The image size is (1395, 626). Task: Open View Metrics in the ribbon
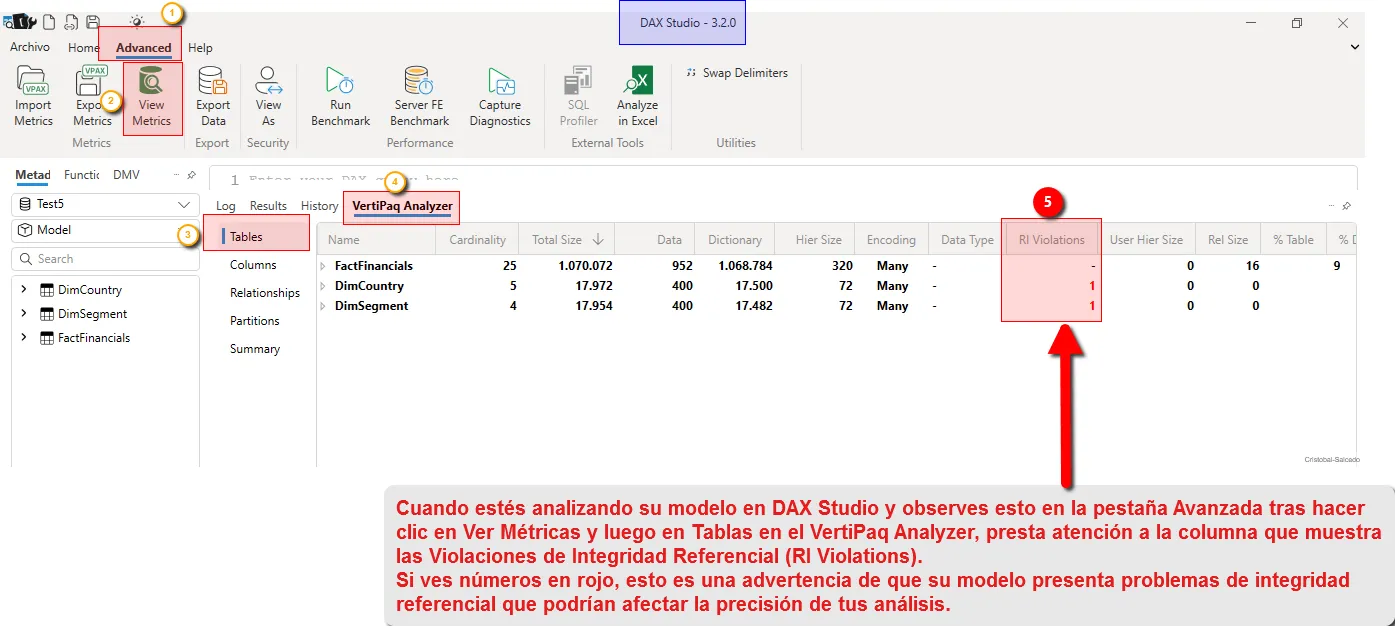pyautogui.click(x=152, y=98)
